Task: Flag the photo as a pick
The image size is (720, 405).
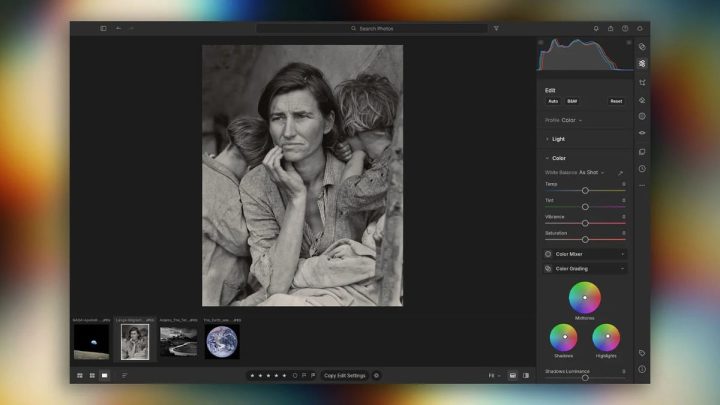Action: click(304, 376)
